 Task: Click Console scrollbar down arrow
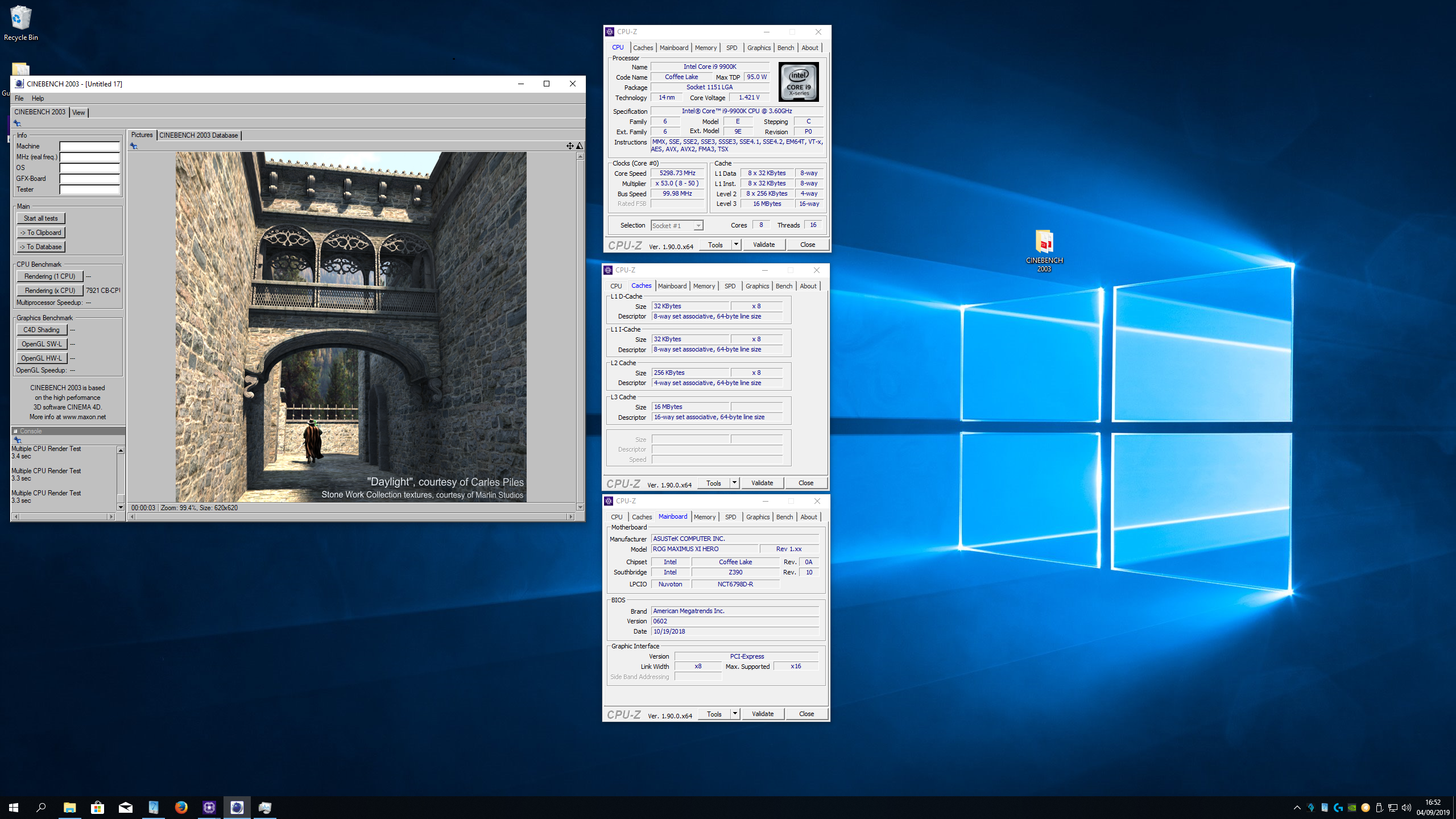(x=121, y=507)
